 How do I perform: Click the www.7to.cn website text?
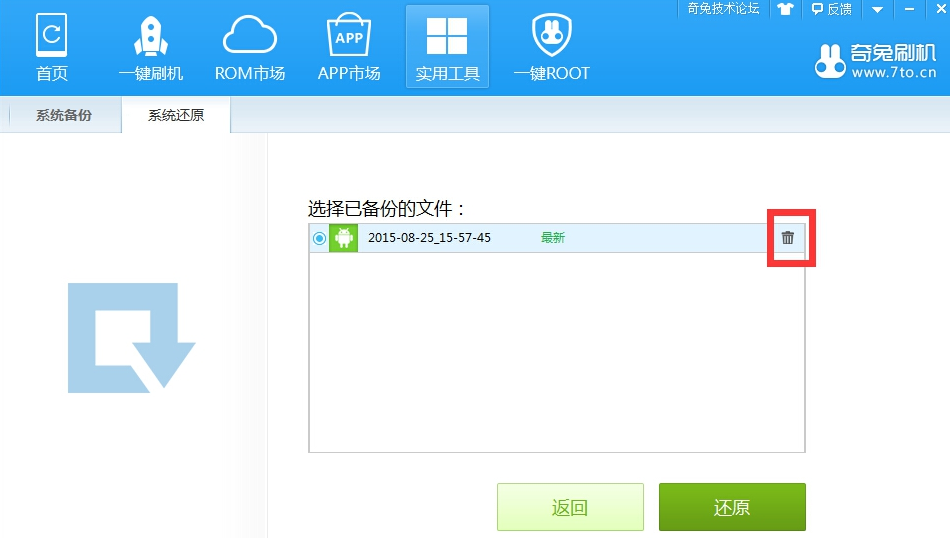894,73
